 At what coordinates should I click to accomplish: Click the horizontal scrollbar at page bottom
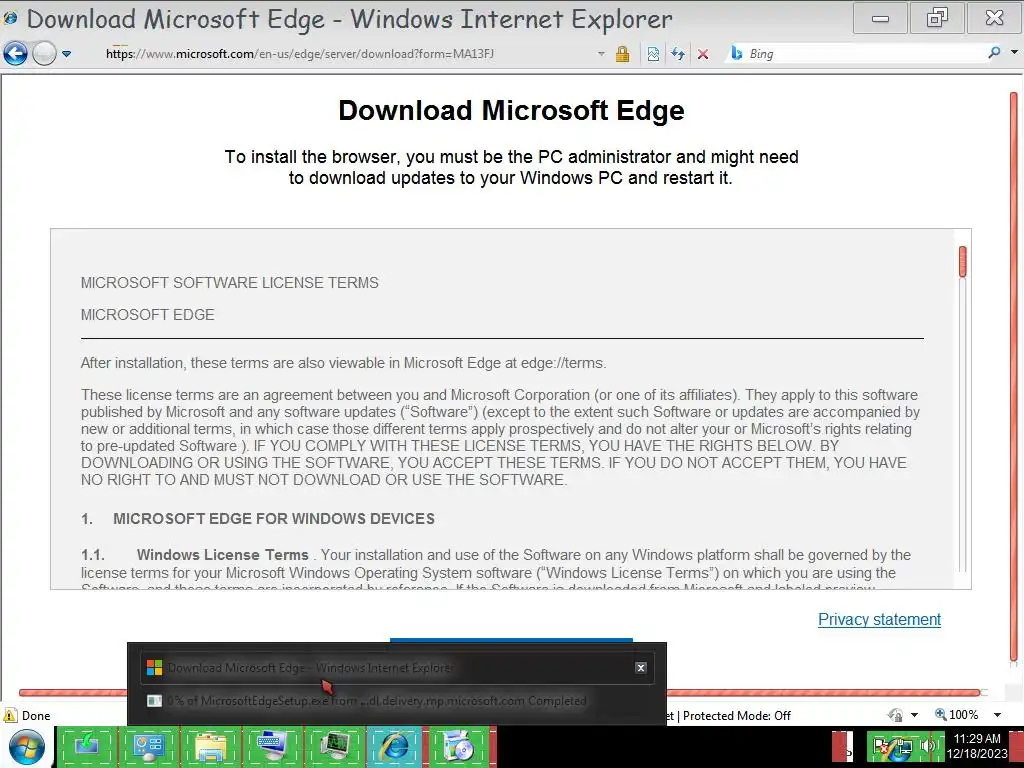coord(500,692)
